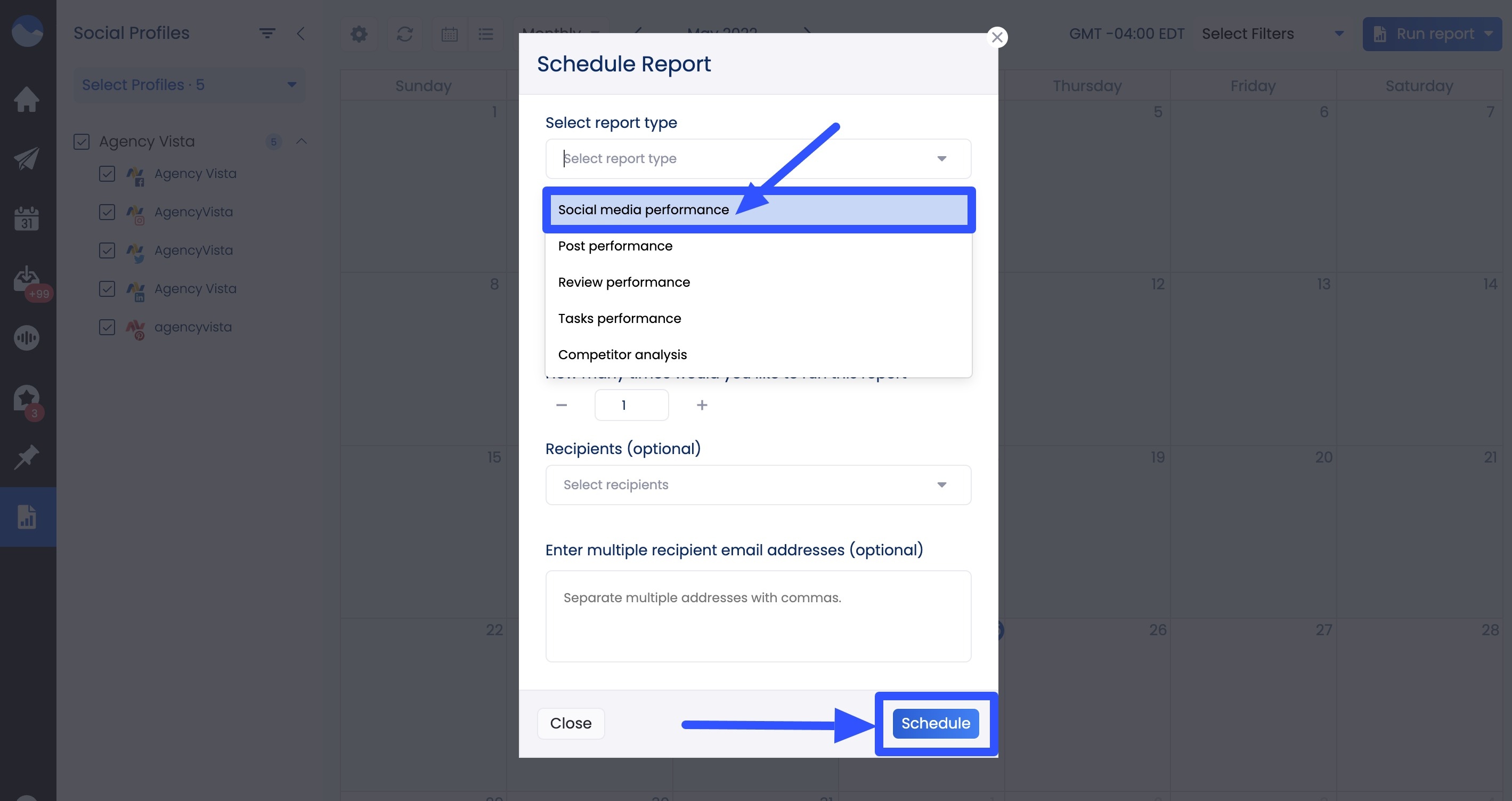Toggle the Agency Vista Facebook profile checkbox
The image size is (1512, 801).
point(107,174)
